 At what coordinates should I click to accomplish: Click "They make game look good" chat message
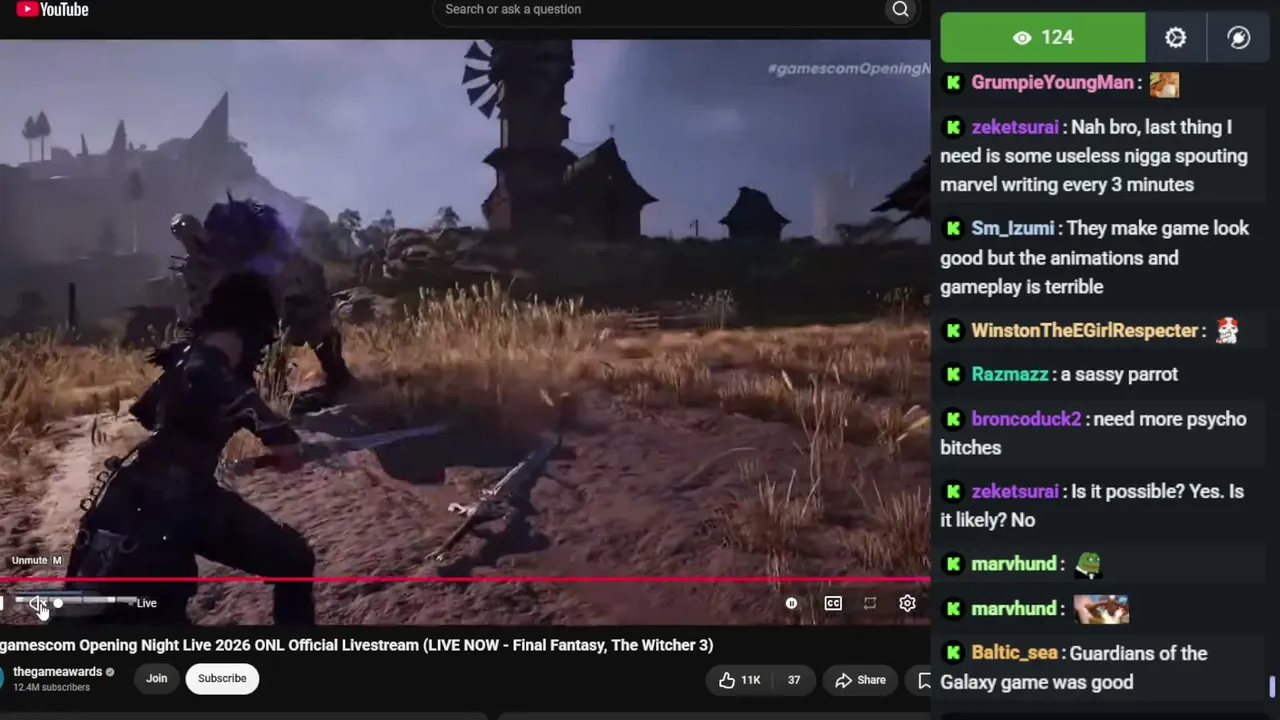[x=1095, y=257]
